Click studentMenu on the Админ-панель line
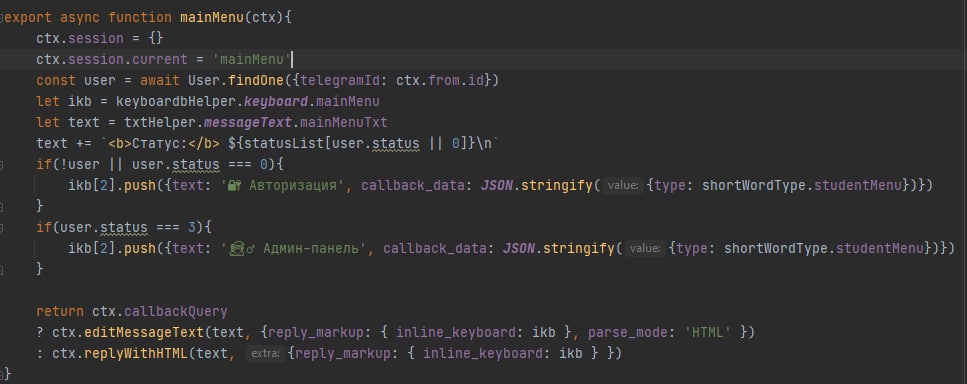Viewport: 967px width, 384px height. click(881, 248)
